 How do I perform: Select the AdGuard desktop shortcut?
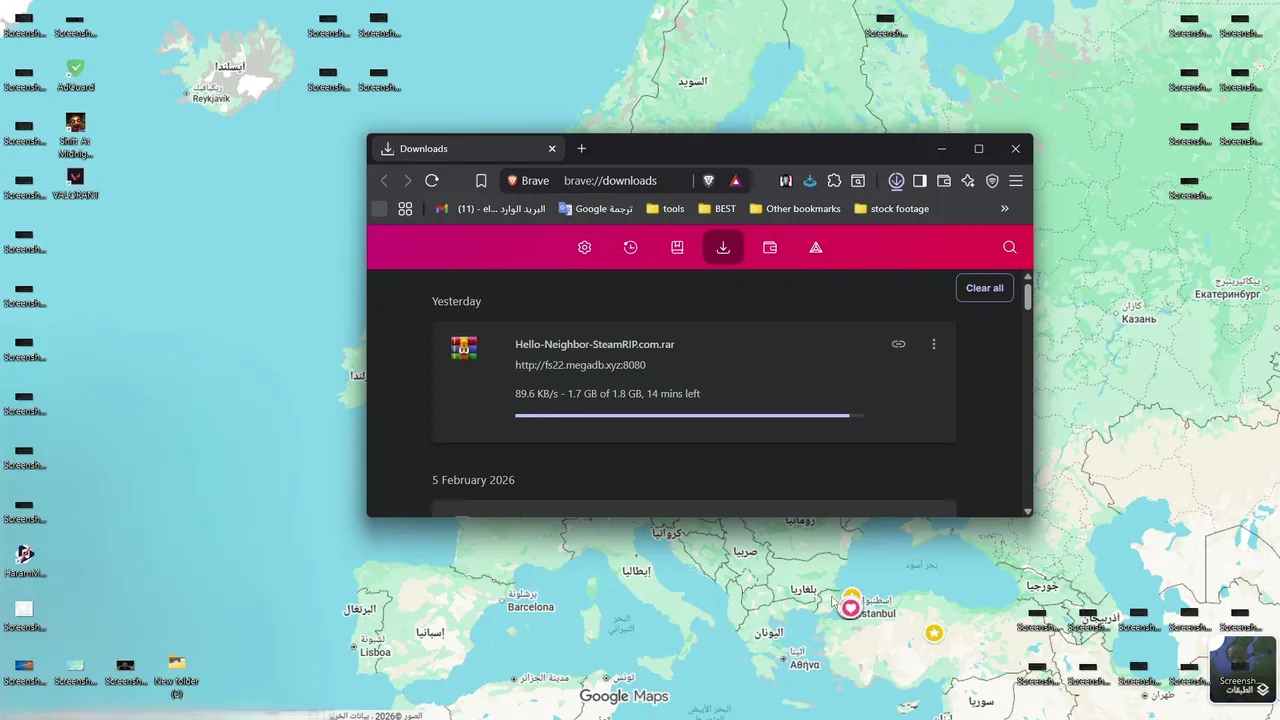point(75,75)
